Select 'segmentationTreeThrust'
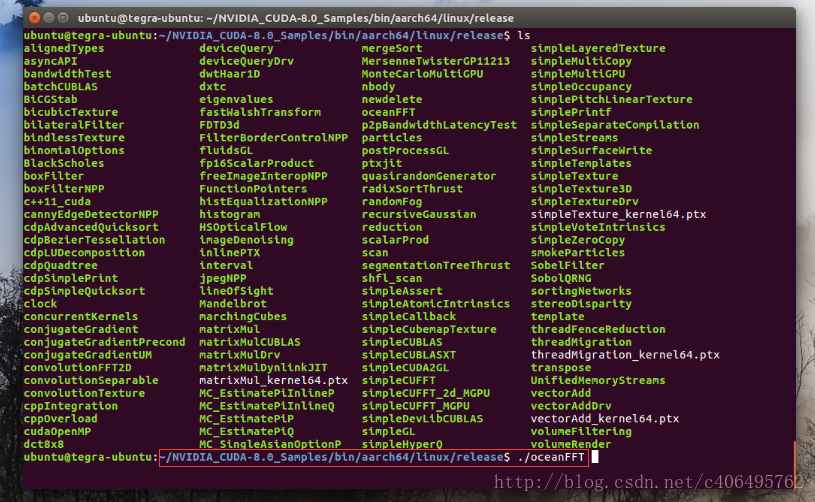The height and width of the screenshot is (502, 815). coord(436,266)
